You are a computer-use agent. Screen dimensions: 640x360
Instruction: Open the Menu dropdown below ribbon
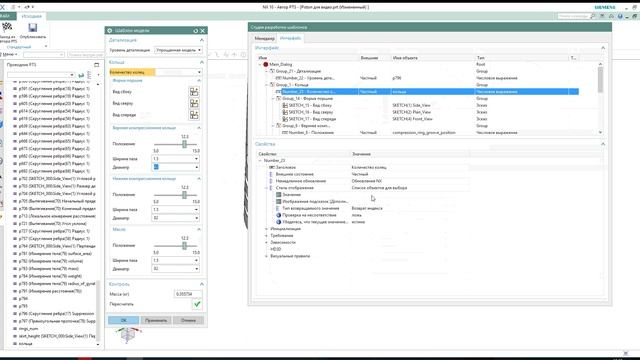(10, 54)
